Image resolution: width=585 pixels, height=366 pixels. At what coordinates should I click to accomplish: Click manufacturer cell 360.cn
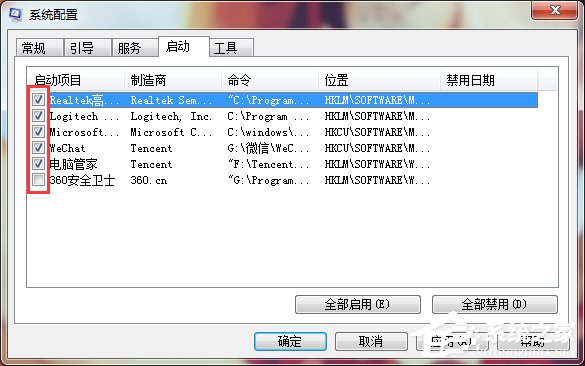click(148, 181)
